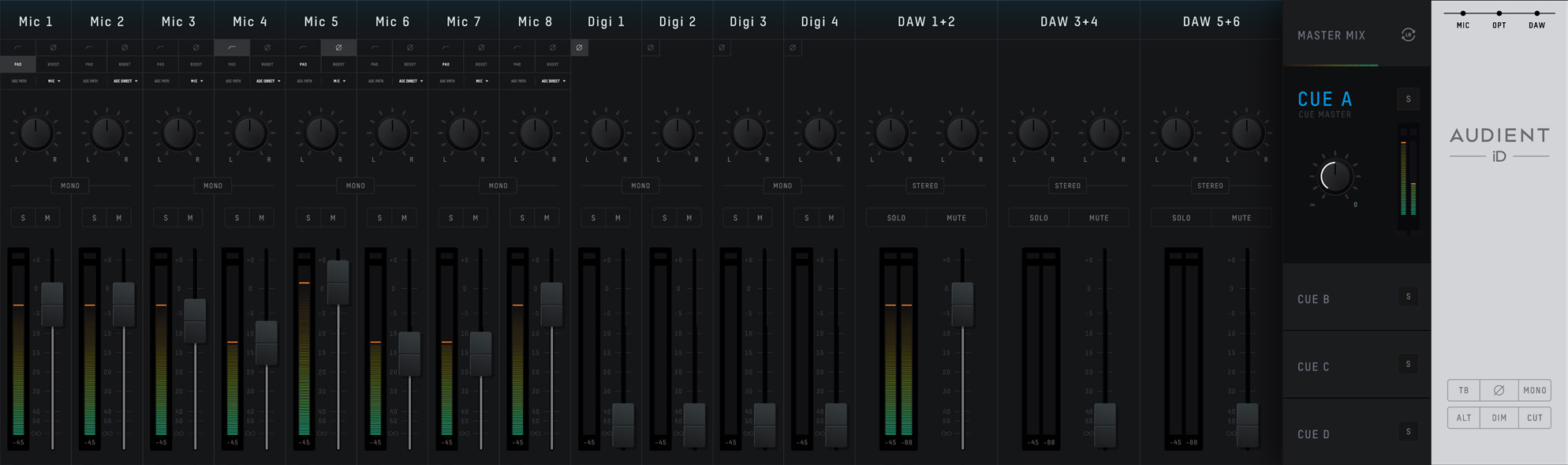Click the DIM button
The width and height of the screenshot is (1568, 465).
click(x=1499, y=418)
